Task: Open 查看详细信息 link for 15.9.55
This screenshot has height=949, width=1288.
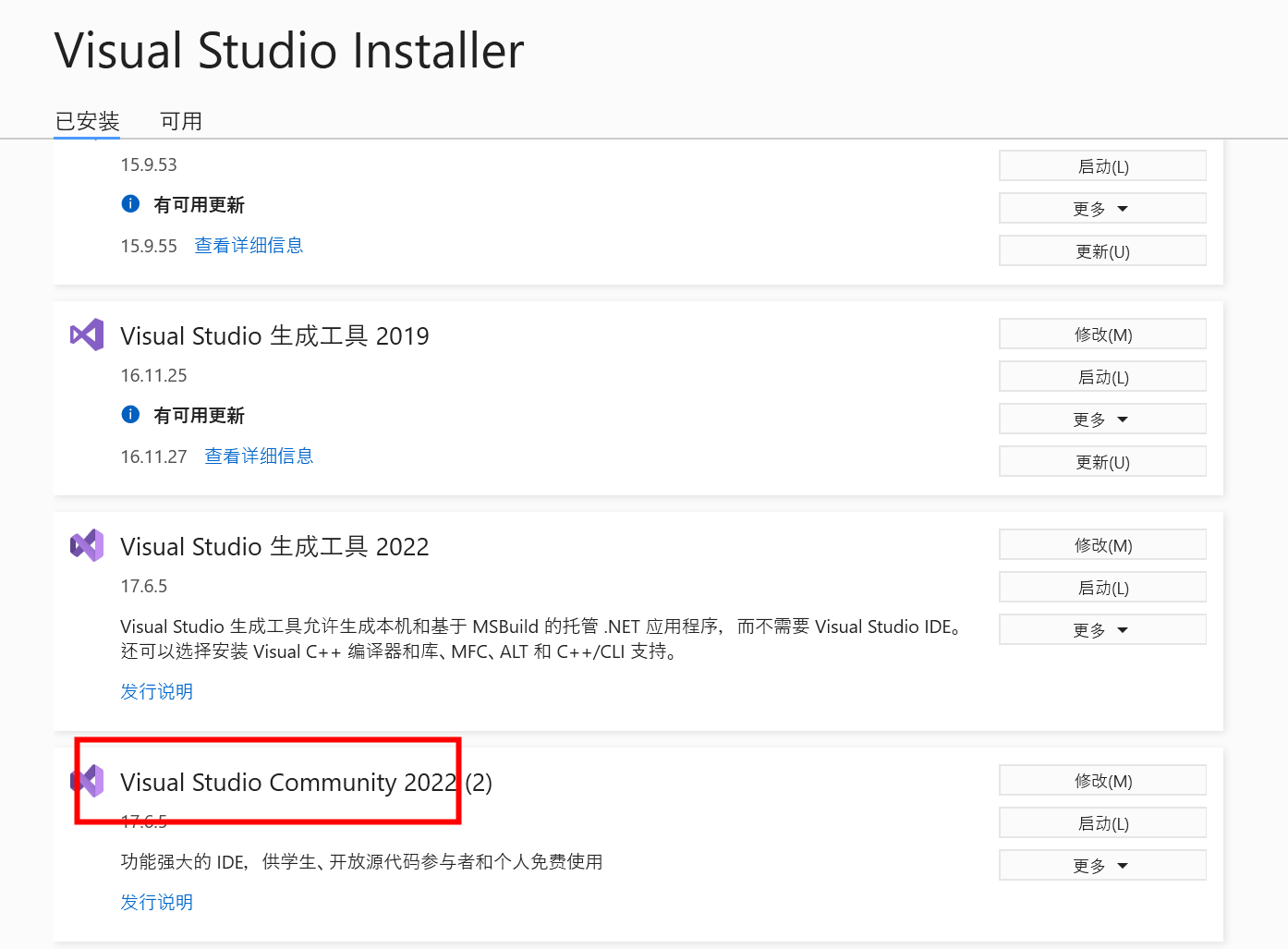Action: (x=249, y=246)
